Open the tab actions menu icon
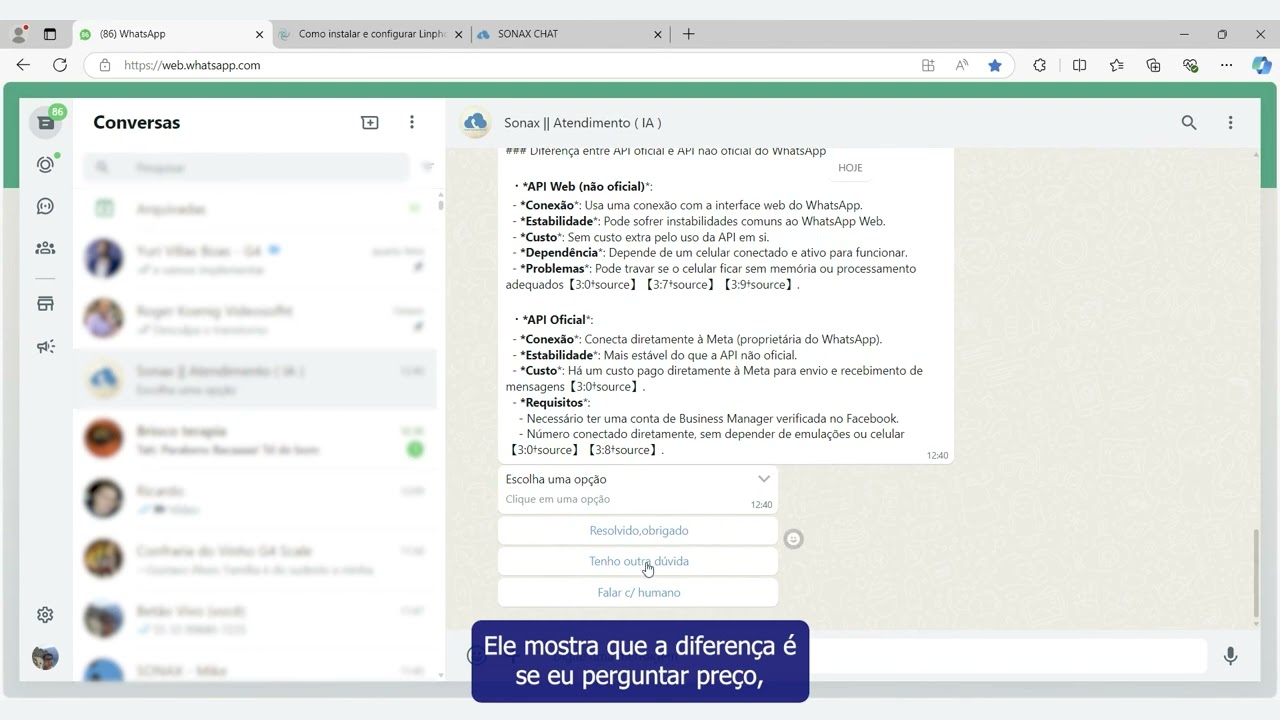The image size is (1280, 720). 49,34
